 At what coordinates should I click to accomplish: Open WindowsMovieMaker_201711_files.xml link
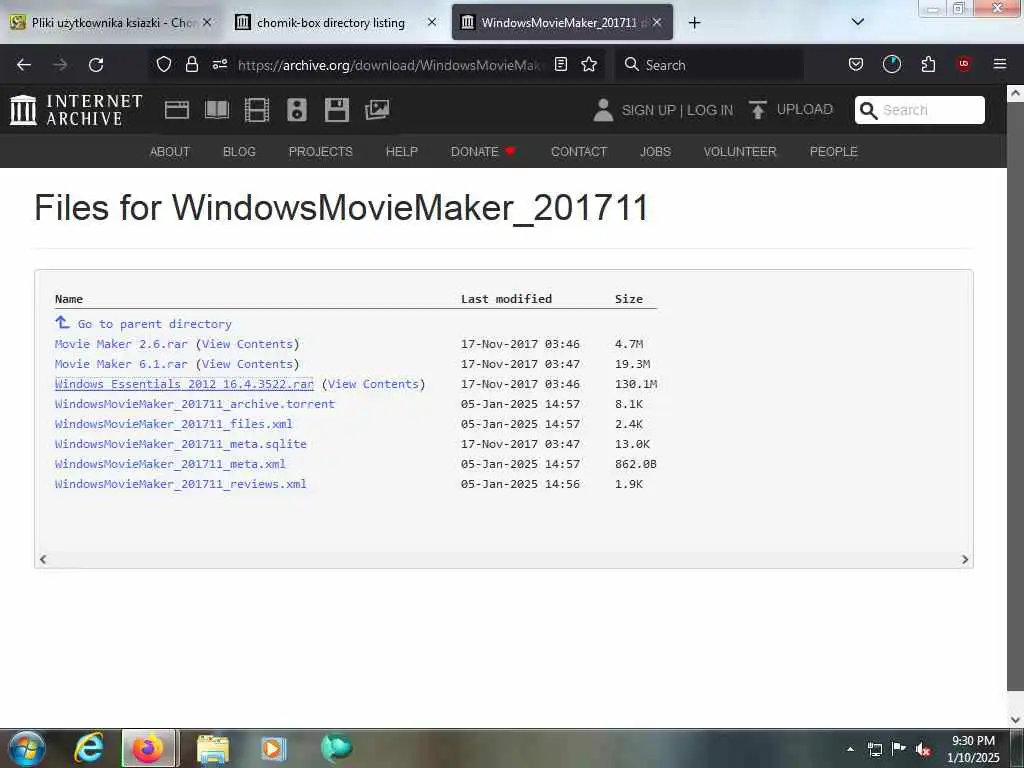point(174,424)
